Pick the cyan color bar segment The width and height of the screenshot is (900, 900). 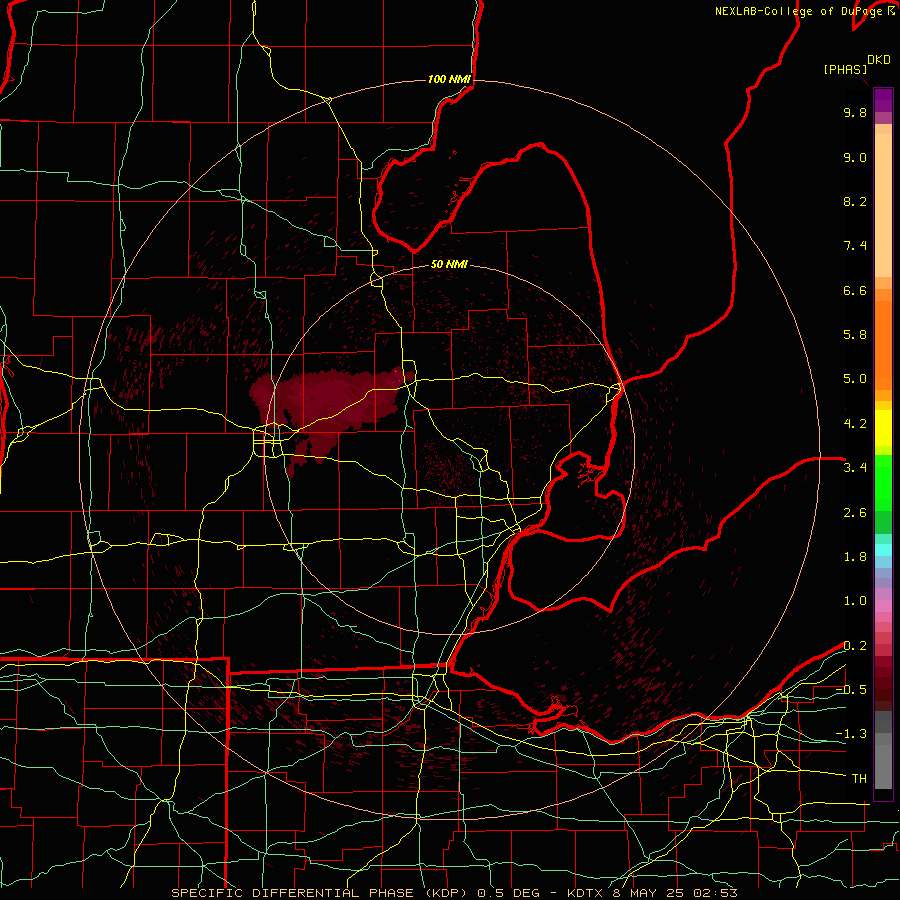[883, 550]
